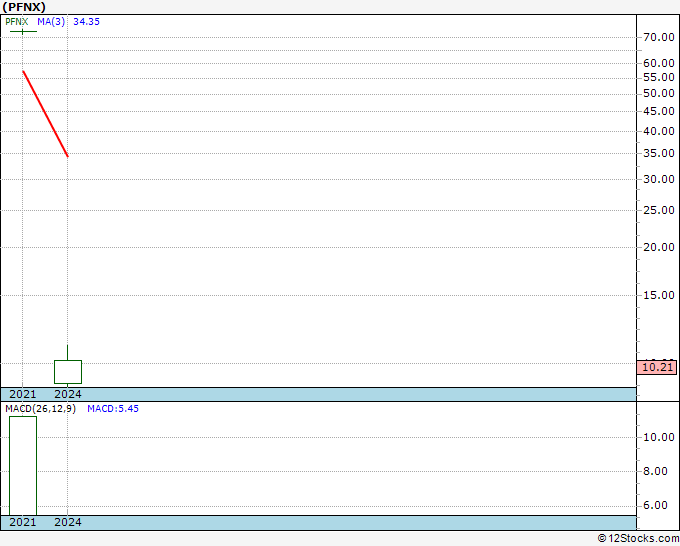Select the MA(3) indicator label
Image resolution: width=680 pixels, height=546 pixels.
coord(51,22)
